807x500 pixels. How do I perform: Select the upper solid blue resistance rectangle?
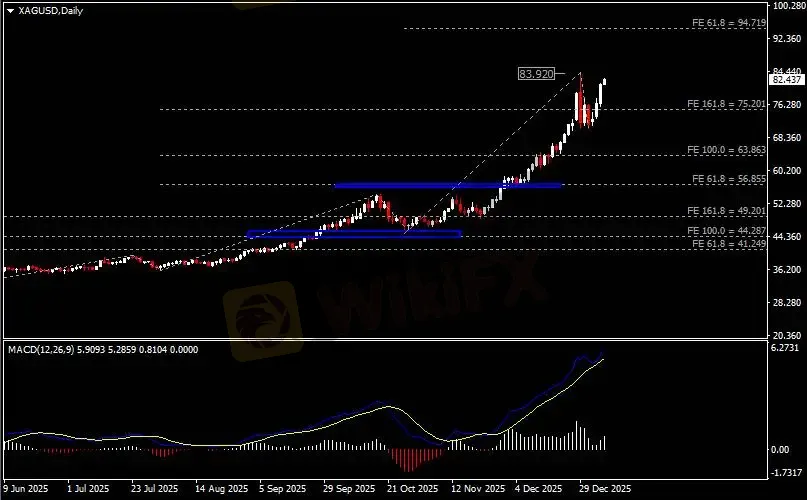click(x=448, y=185)
